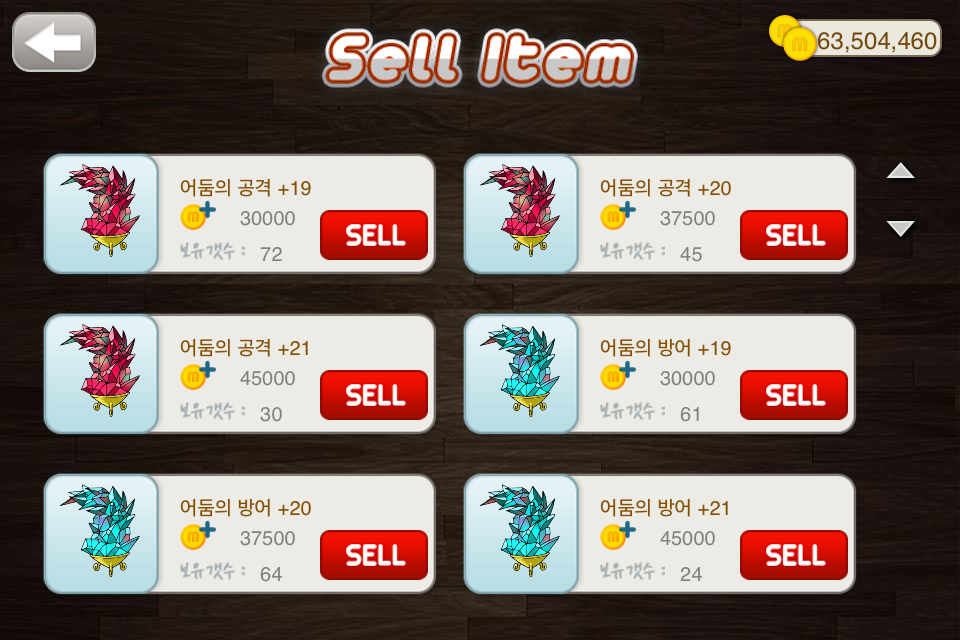Tap coin-plus icon beside 37500 for 공격 +20
Viewport: 960px width, 640px height.
tap(618, 215)
